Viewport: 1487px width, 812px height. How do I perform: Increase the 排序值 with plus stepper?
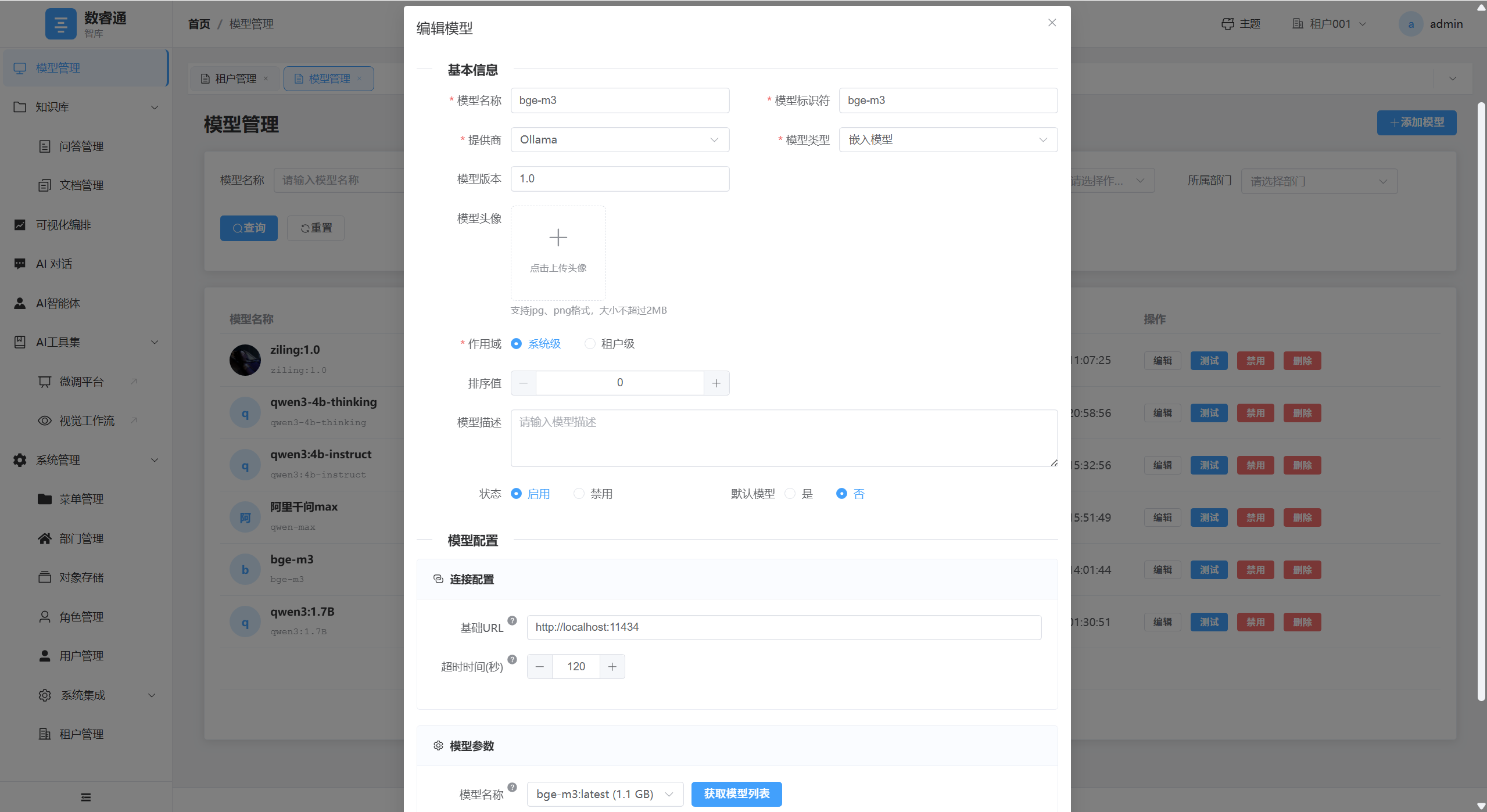[x=716, y=383]
